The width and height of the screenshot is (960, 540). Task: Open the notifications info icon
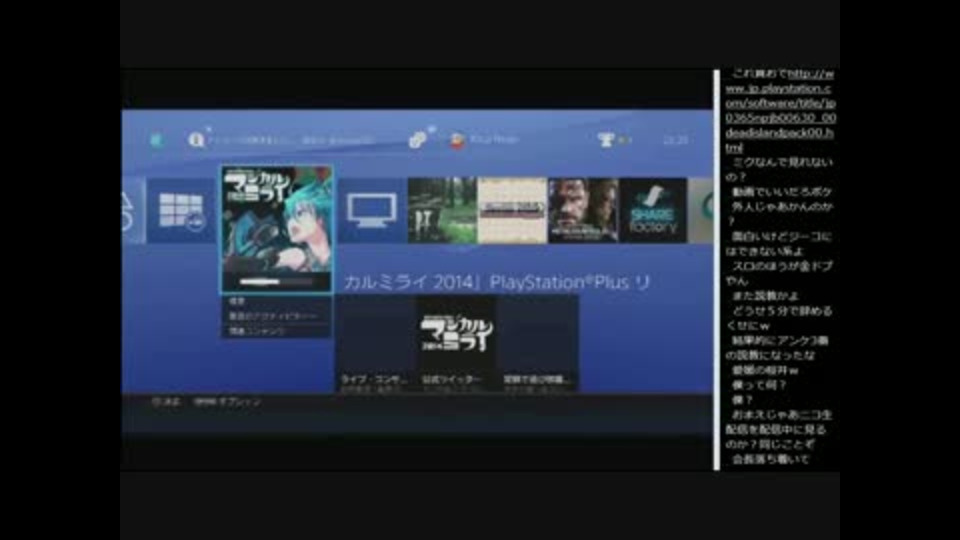pos(196,140)
